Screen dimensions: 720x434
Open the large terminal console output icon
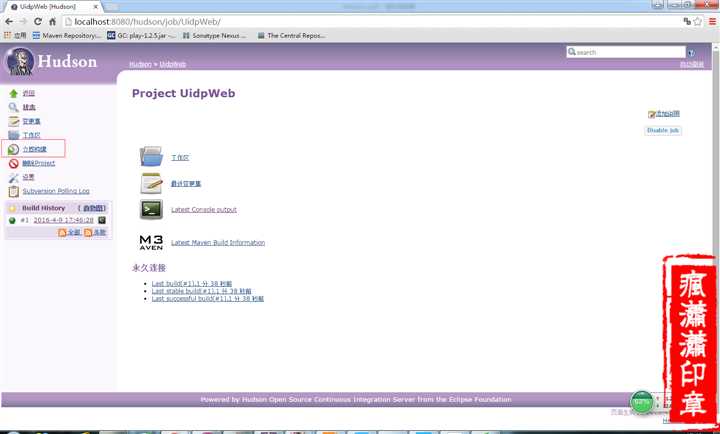pos(152,209)
